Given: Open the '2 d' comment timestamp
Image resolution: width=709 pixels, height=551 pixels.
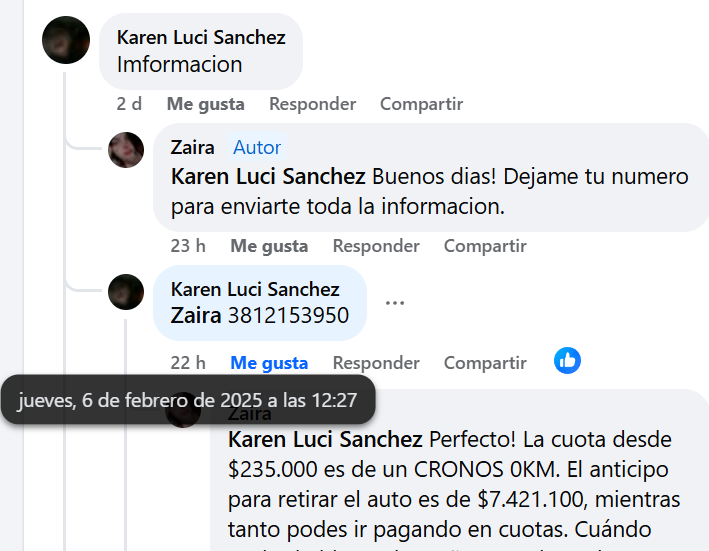Looking at the screenshot, I should (129, 104).
